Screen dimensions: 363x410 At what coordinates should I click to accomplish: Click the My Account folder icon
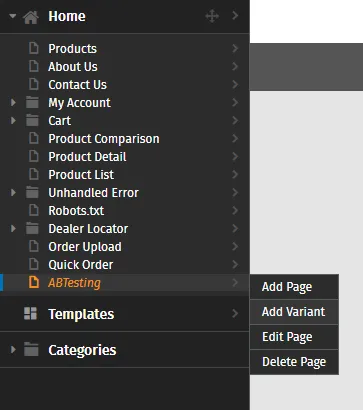(x=32, y=102)
